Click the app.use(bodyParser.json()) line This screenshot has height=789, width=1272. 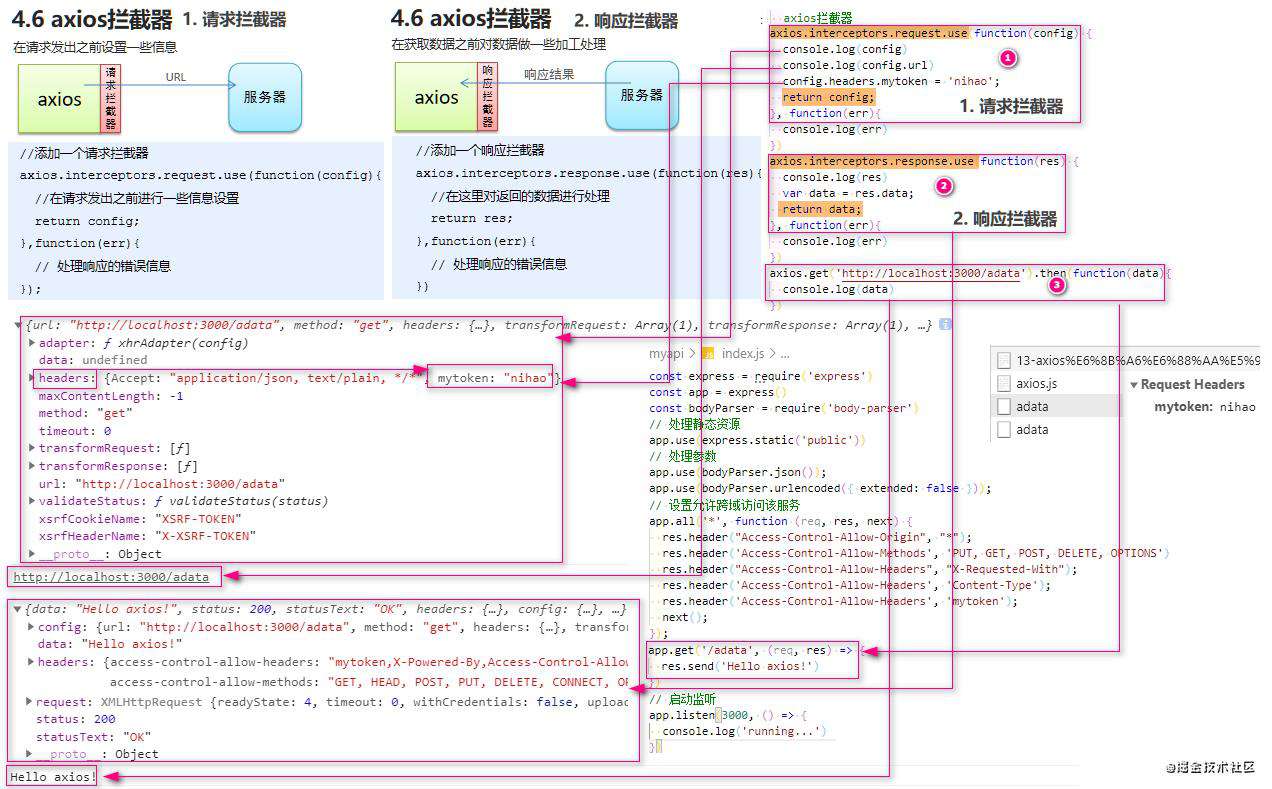coord(738,472)
